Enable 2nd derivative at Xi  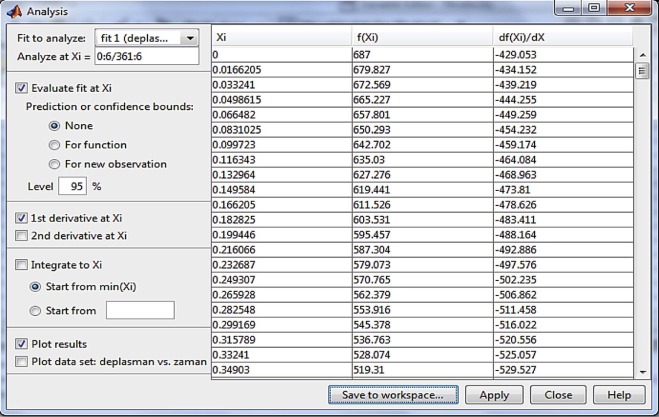coord(21,235)
